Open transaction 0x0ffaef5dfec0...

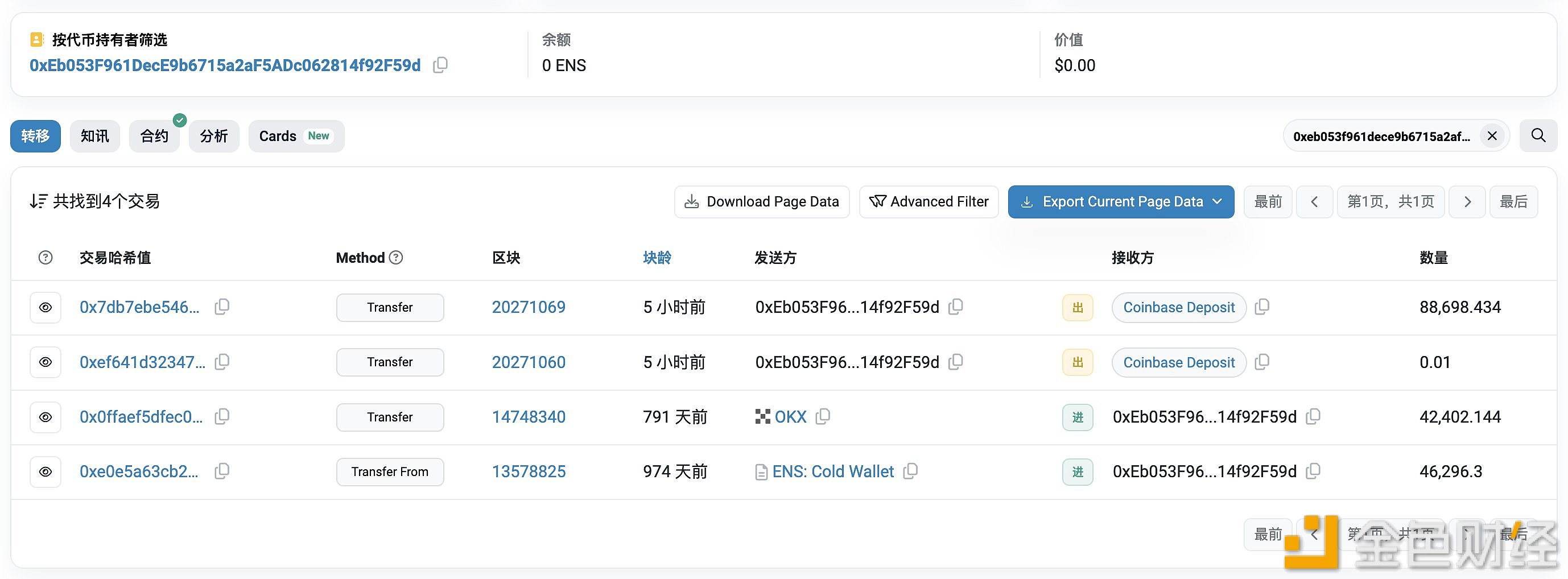(x=141, y=416)
